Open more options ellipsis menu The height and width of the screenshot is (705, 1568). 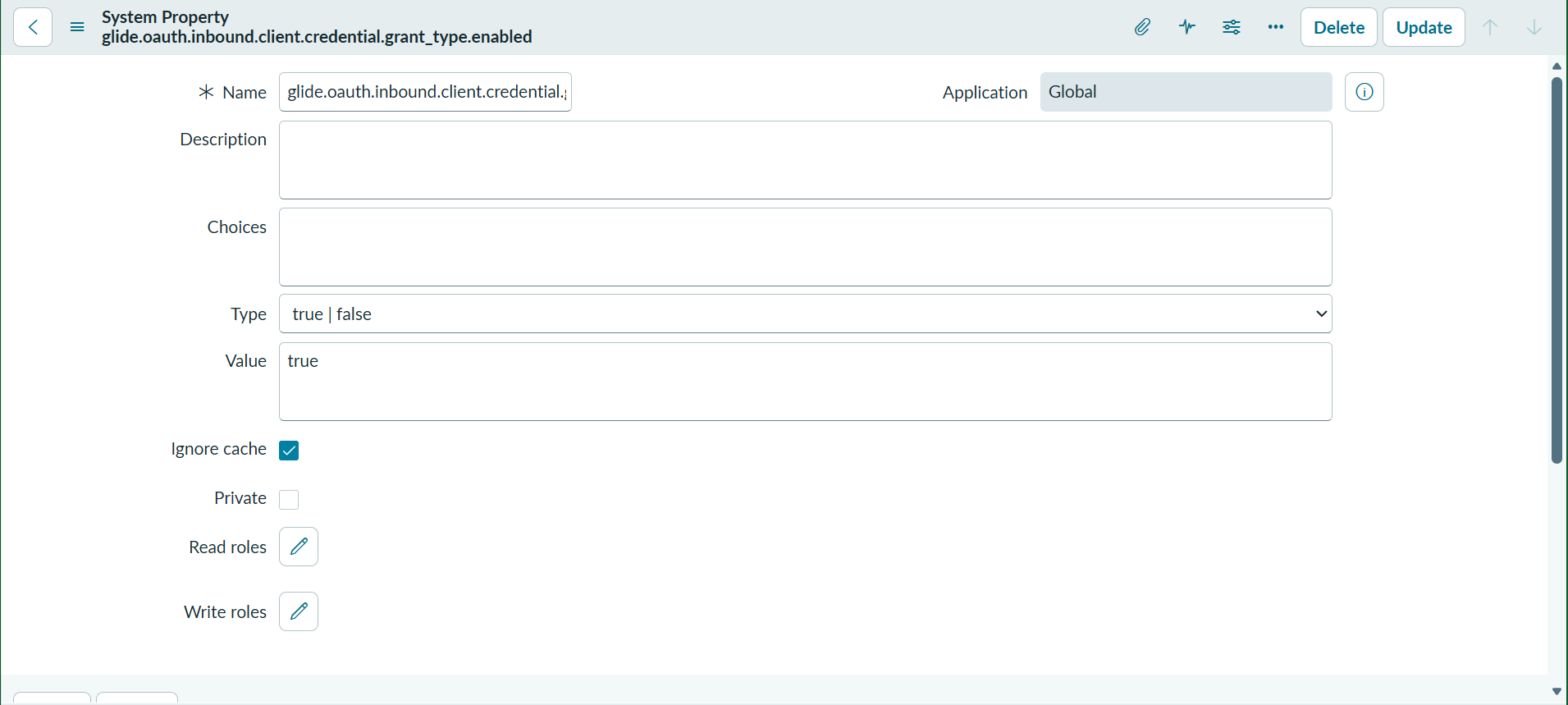(1276, 27)
